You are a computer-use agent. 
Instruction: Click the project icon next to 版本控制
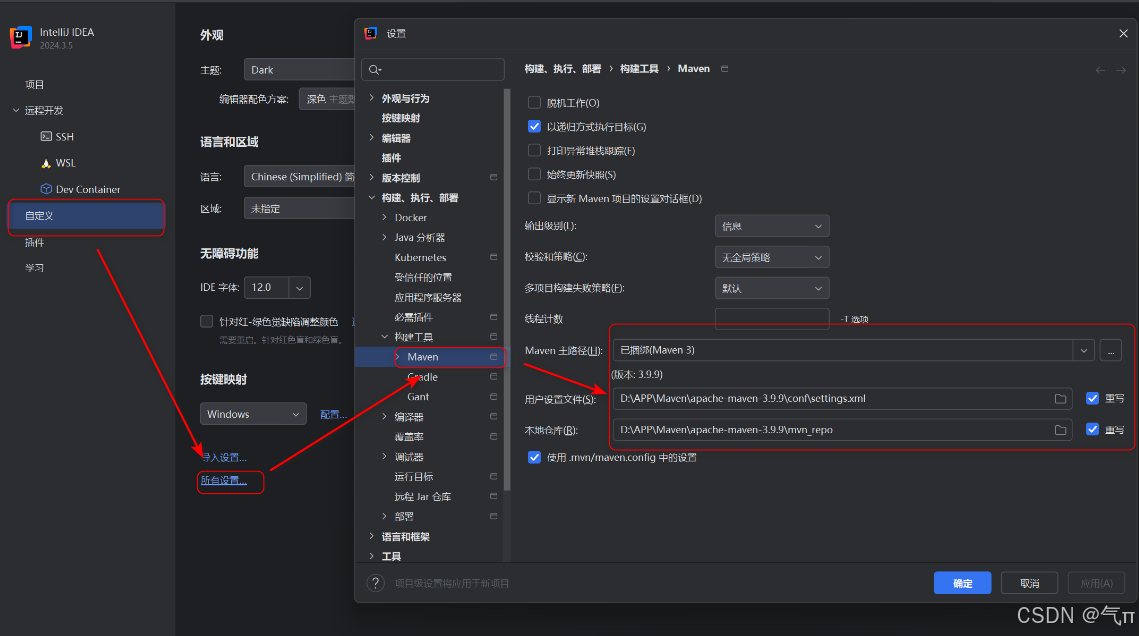pyautogui.click(x=493, y=177)
